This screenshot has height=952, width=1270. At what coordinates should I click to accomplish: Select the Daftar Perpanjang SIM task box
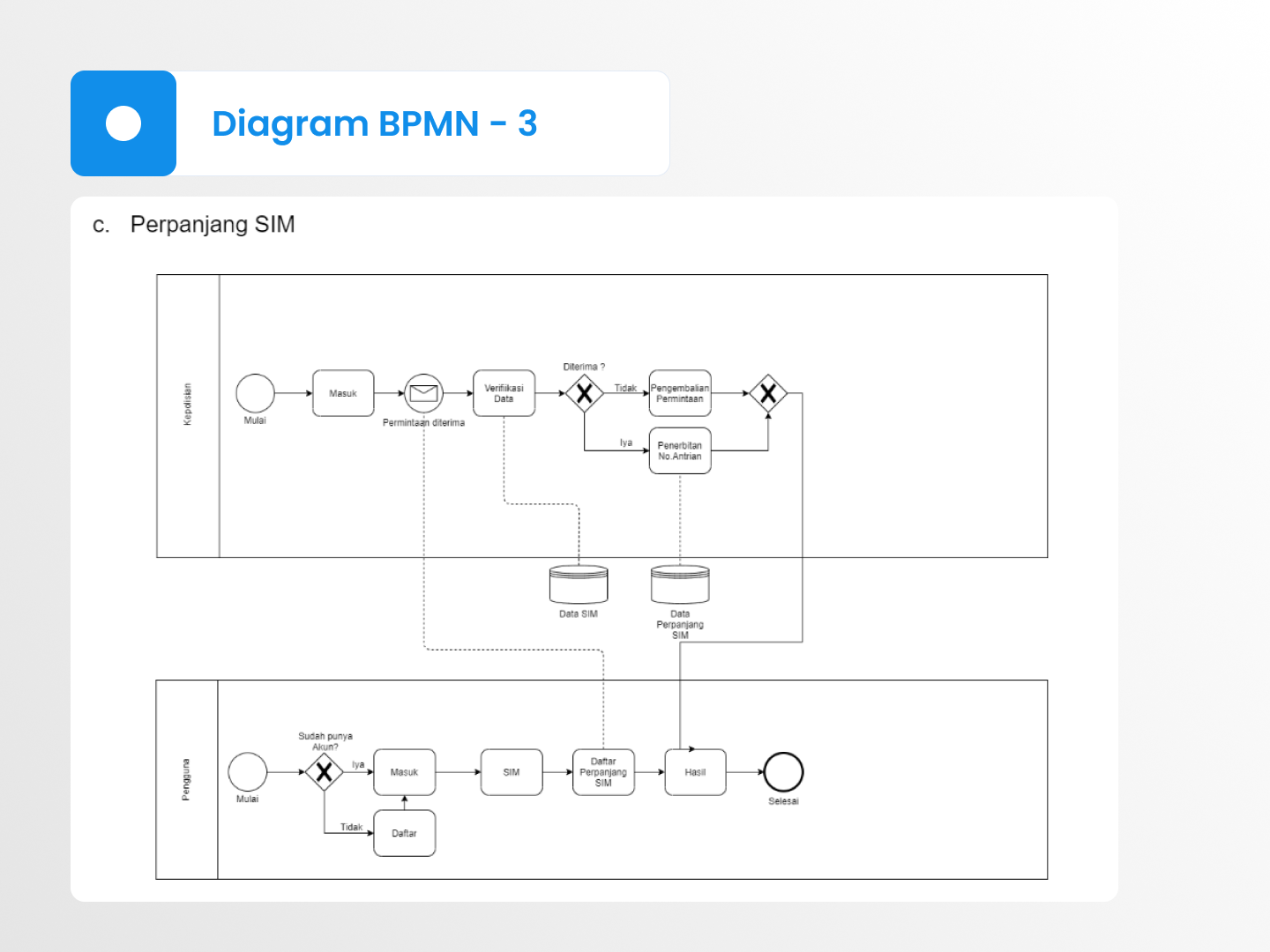pos(603,772)
